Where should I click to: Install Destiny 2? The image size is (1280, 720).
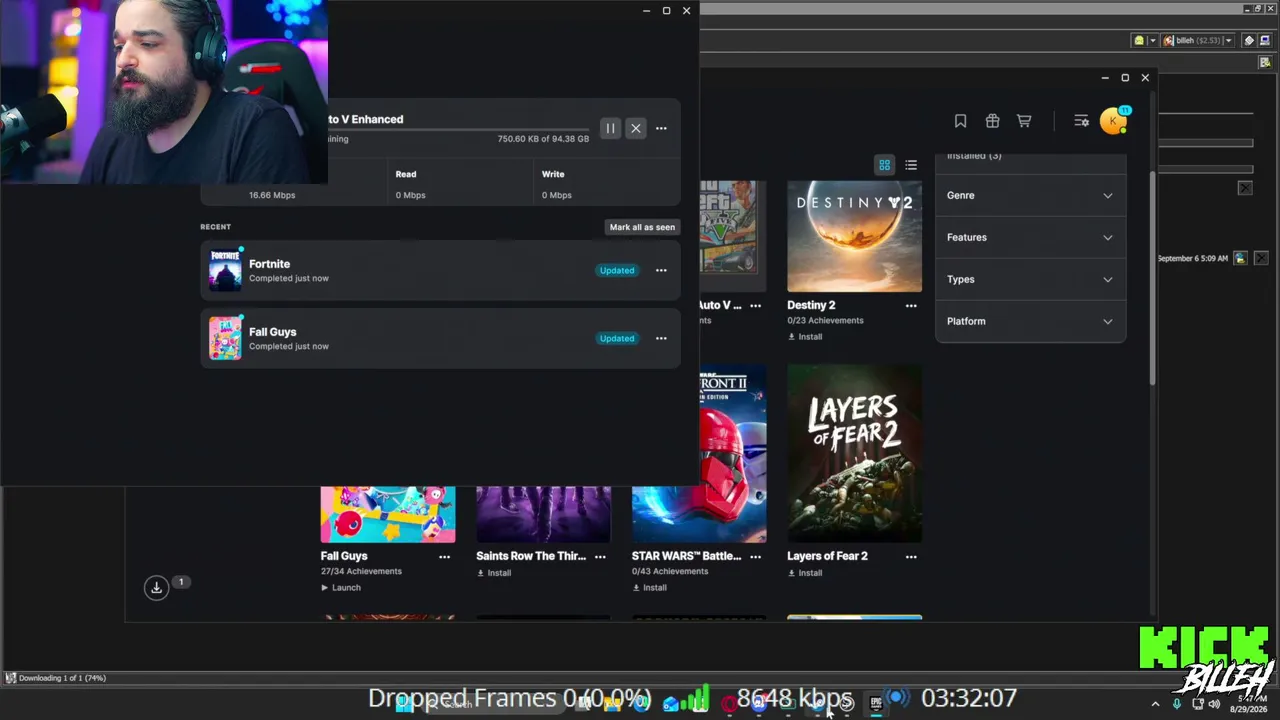click(805, 337)
